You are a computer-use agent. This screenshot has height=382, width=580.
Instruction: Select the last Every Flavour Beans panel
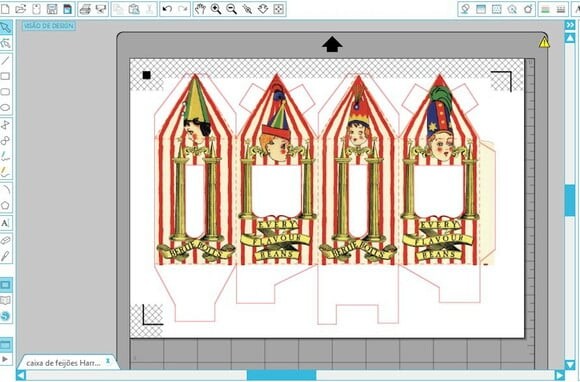coord(440,170)
